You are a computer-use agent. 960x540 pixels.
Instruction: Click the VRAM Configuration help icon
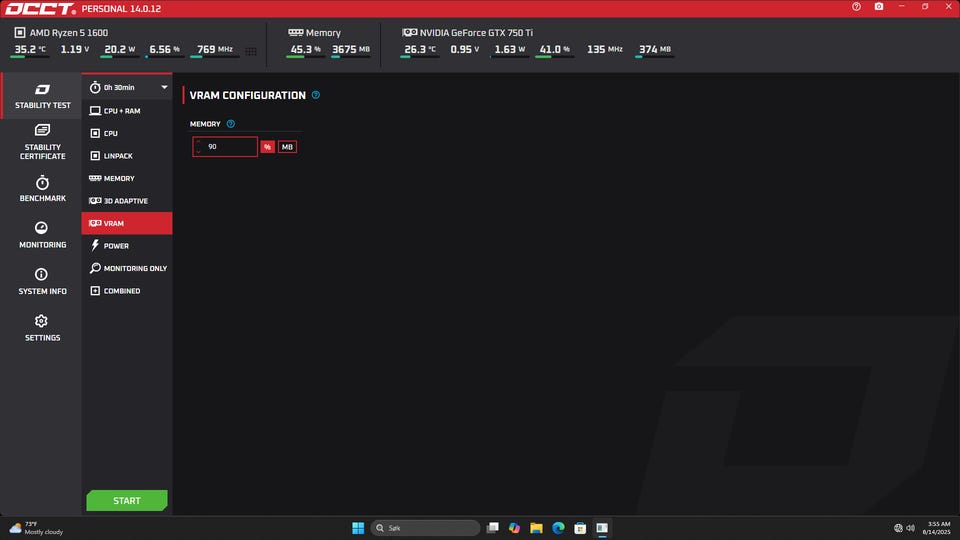click(x=316, y=95)
